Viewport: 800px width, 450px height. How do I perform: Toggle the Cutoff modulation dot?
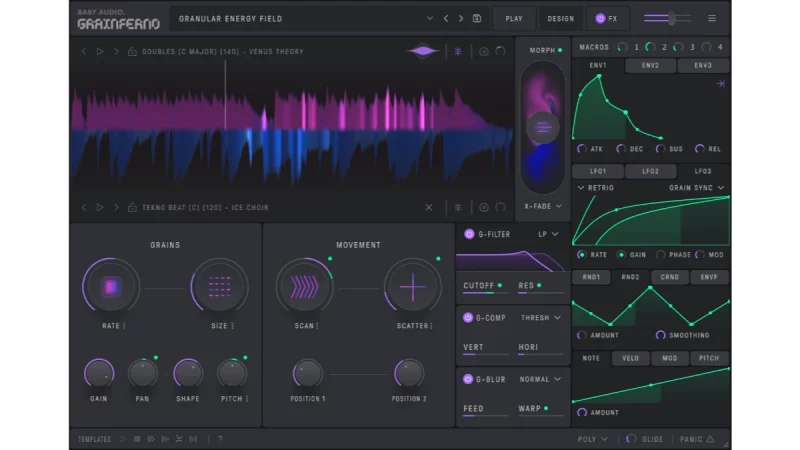pos(500,285)
